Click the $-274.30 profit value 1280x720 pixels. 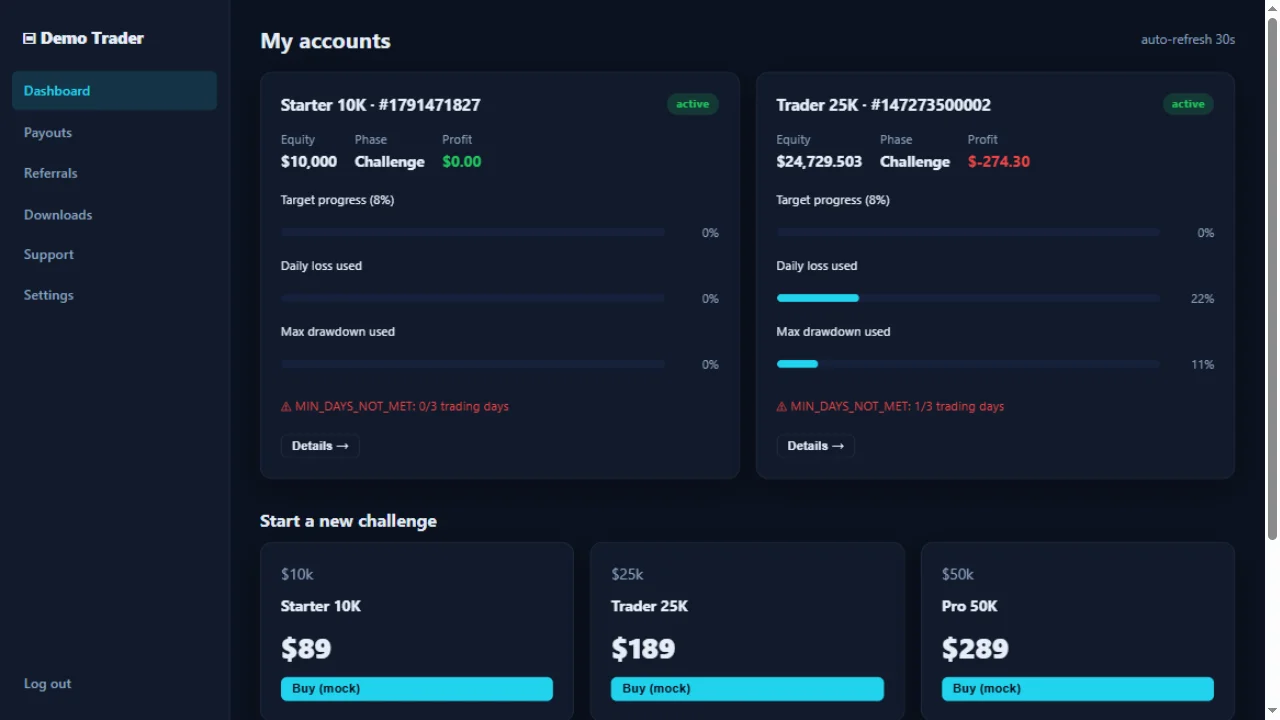click(999, 162)
